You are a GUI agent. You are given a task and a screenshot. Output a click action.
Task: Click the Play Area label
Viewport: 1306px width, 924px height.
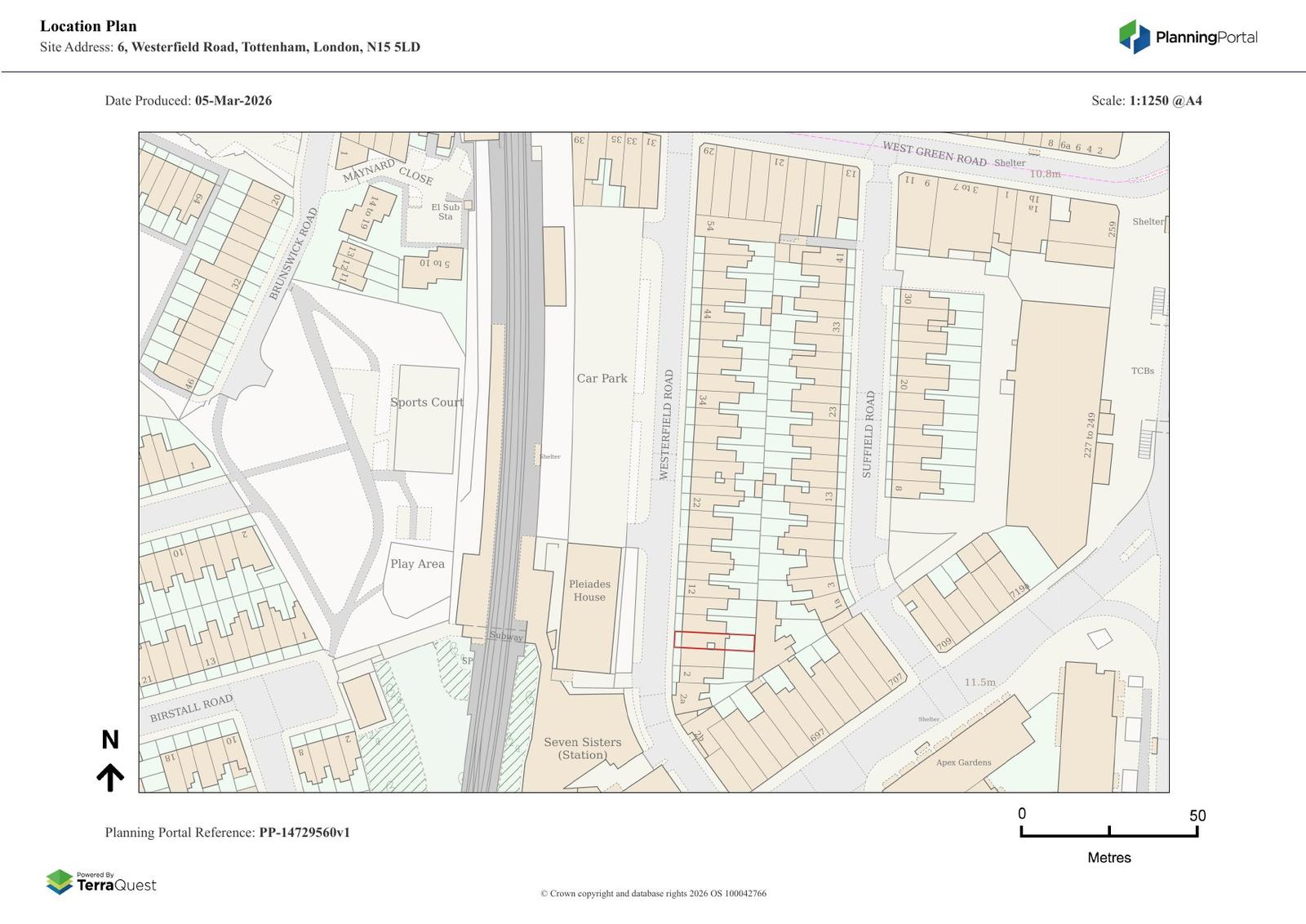click(x=417, y=564)
